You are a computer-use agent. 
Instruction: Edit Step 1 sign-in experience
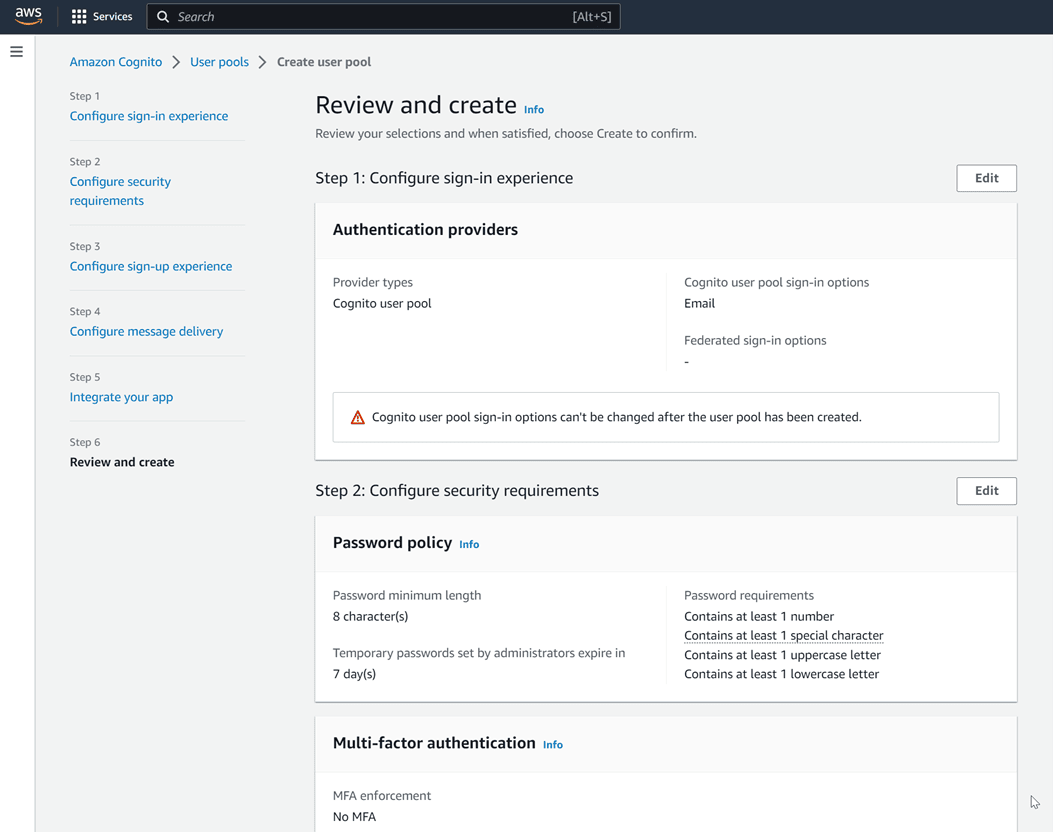(986, 178)
